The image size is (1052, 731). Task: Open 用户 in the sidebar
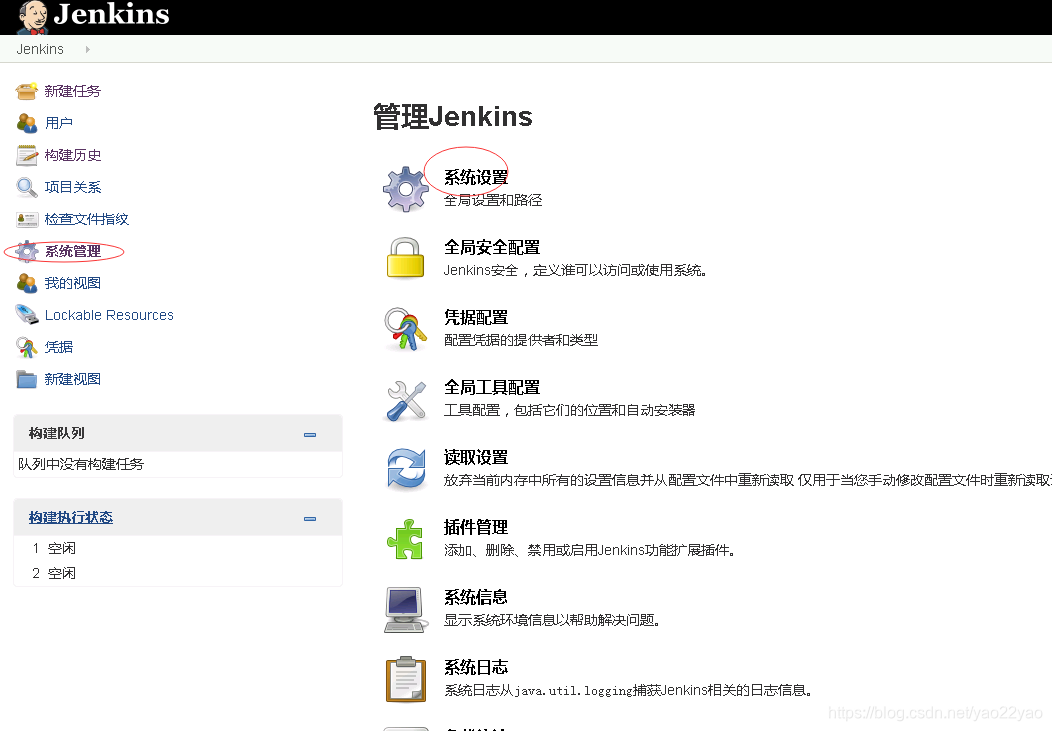(58, 123)
